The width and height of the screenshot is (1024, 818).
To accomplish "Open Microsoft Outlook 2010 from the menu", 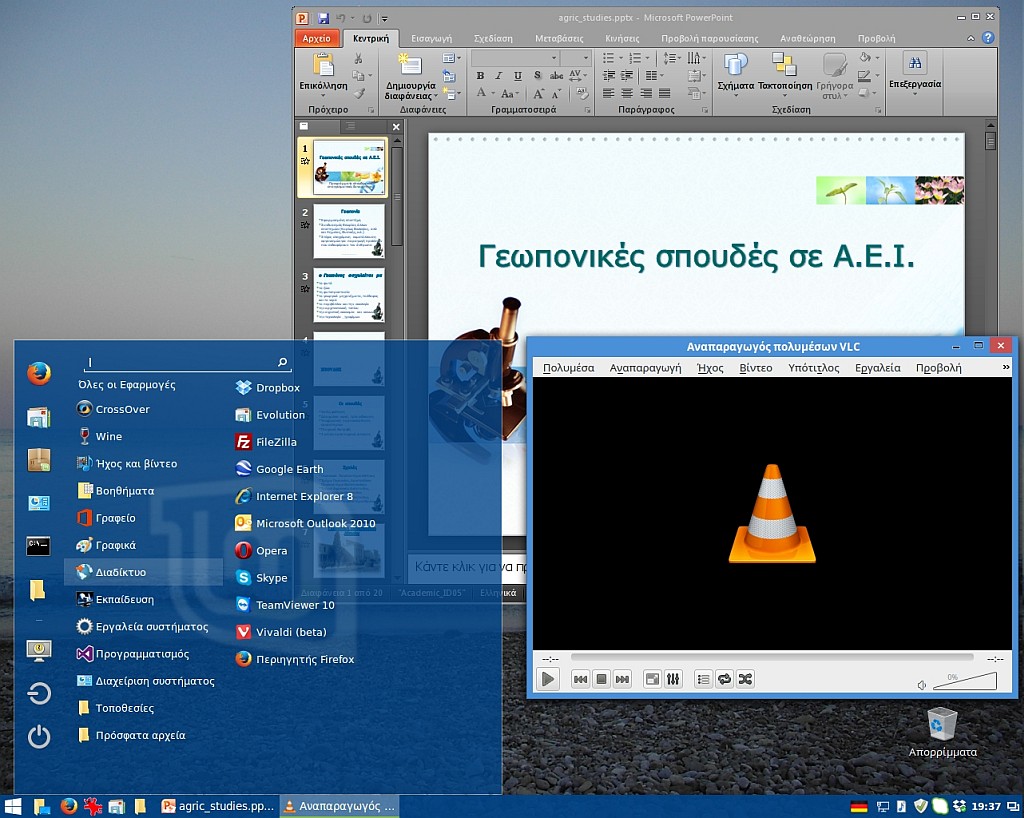I will click(306, 523).
